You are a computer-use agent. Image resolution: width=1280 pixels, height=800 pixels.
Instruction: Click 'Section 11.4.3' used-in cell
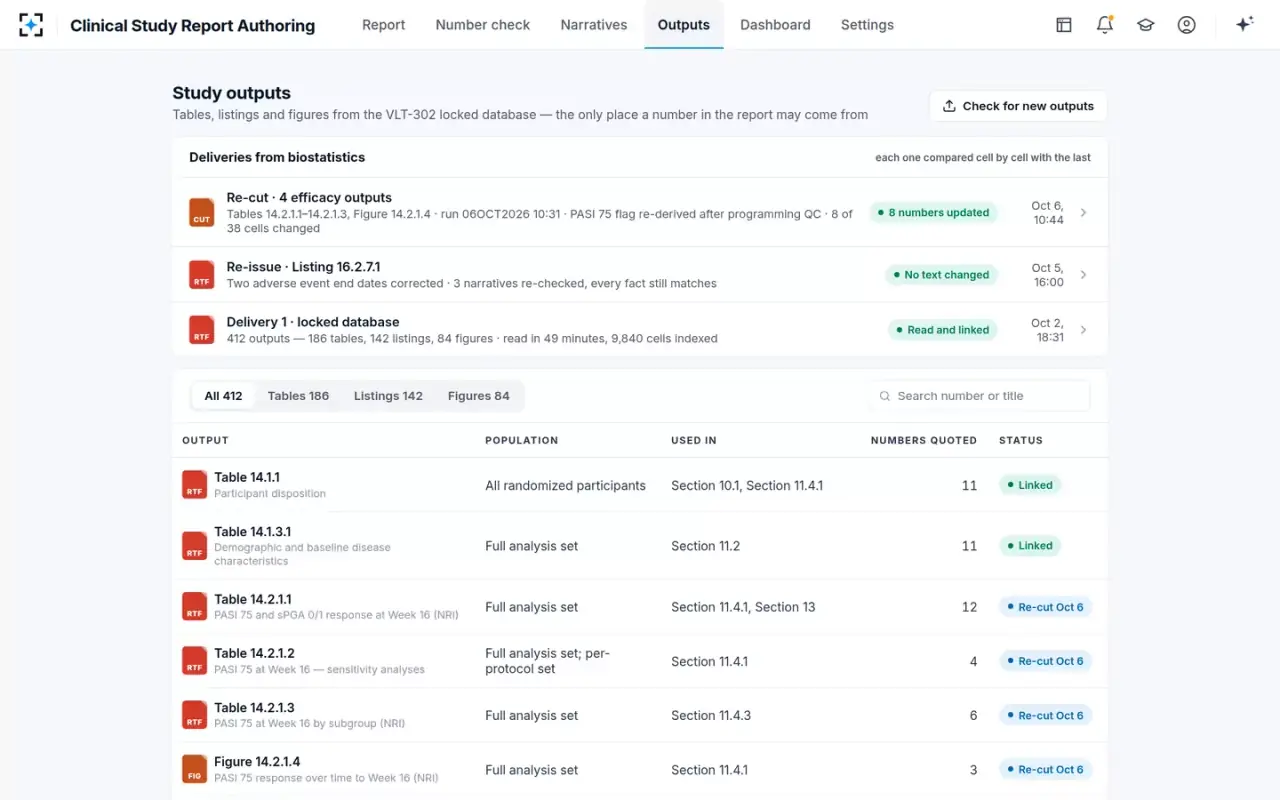click(x=711, y=715)
